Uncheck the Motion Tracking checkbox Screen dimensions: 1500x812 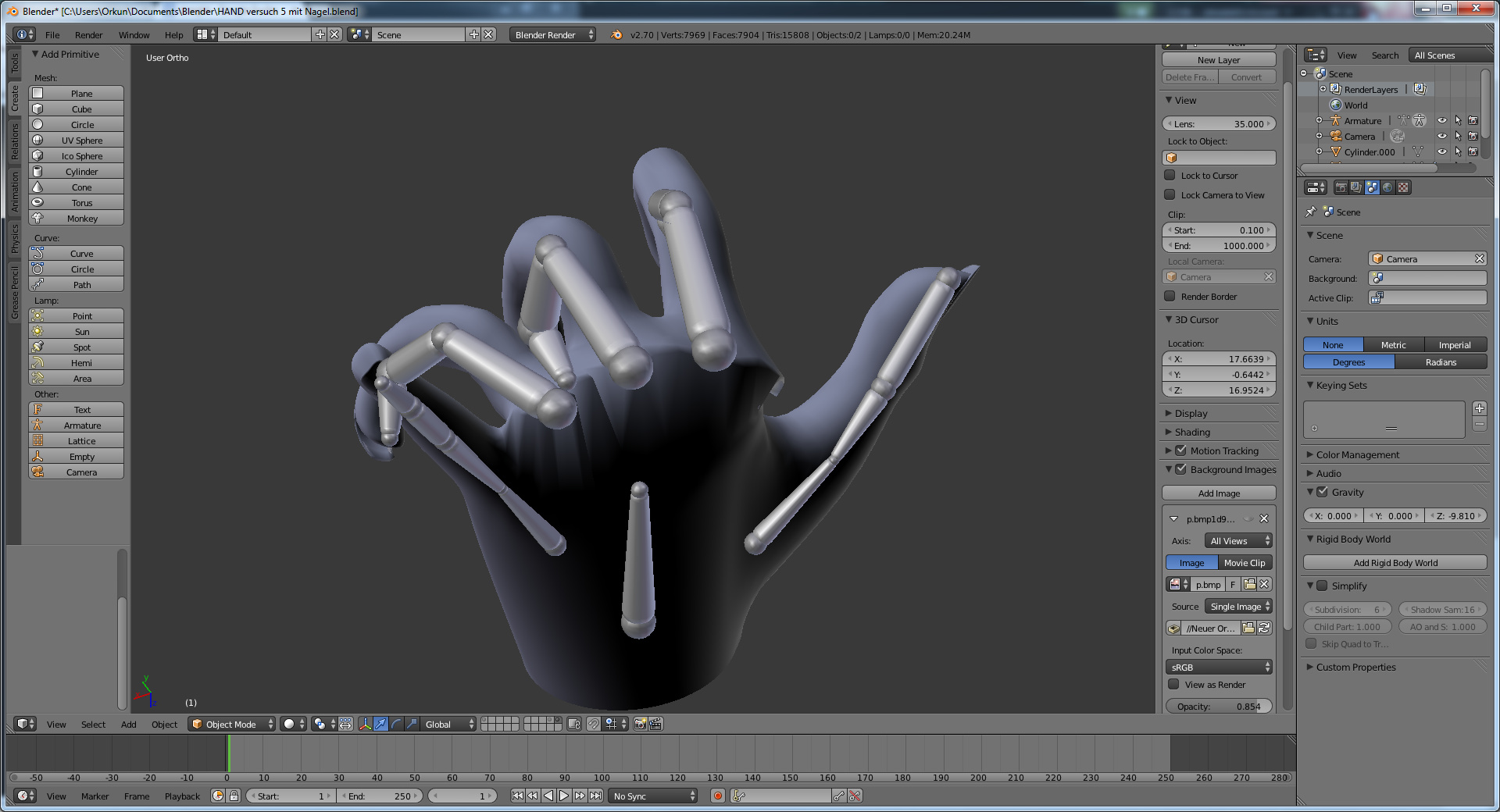pos(1180,451)
